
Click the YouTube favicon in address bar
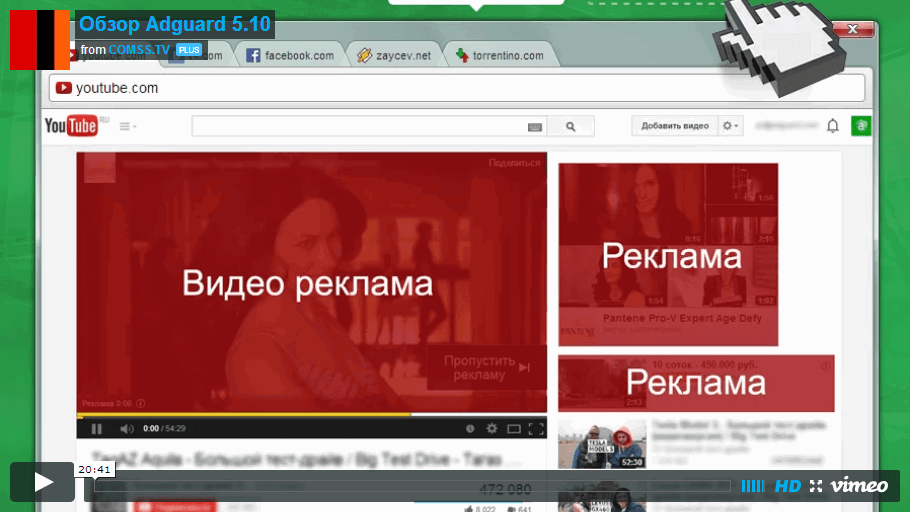click(63, 88)
